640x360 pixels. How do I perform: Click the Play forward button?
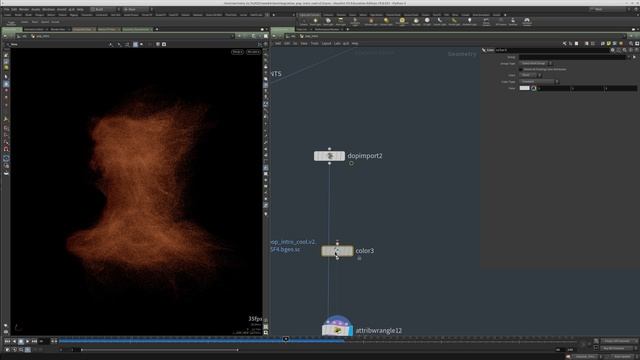pos(27,341)
